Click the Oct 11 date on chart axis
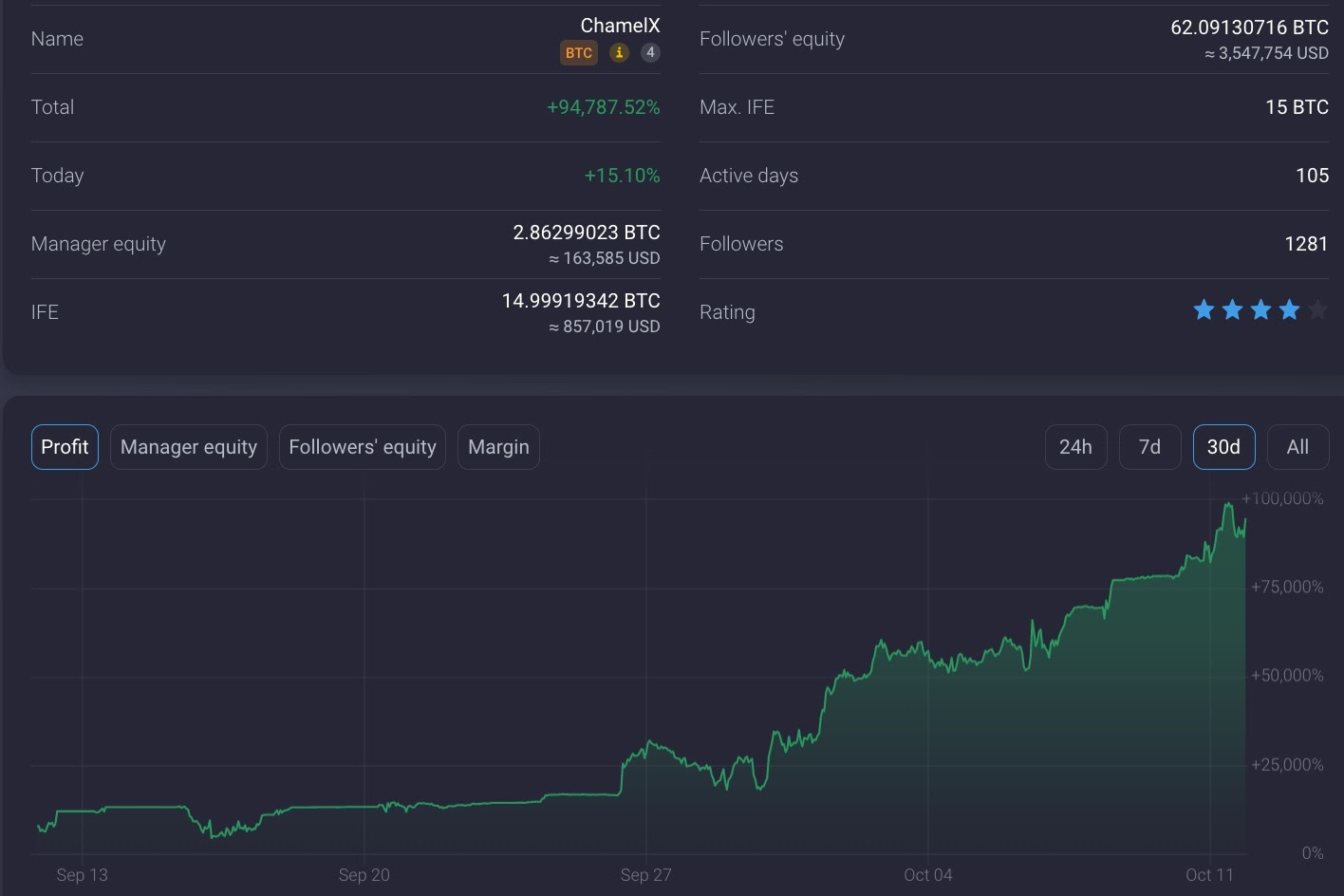1344x896 pixels. click(1209, 874)
